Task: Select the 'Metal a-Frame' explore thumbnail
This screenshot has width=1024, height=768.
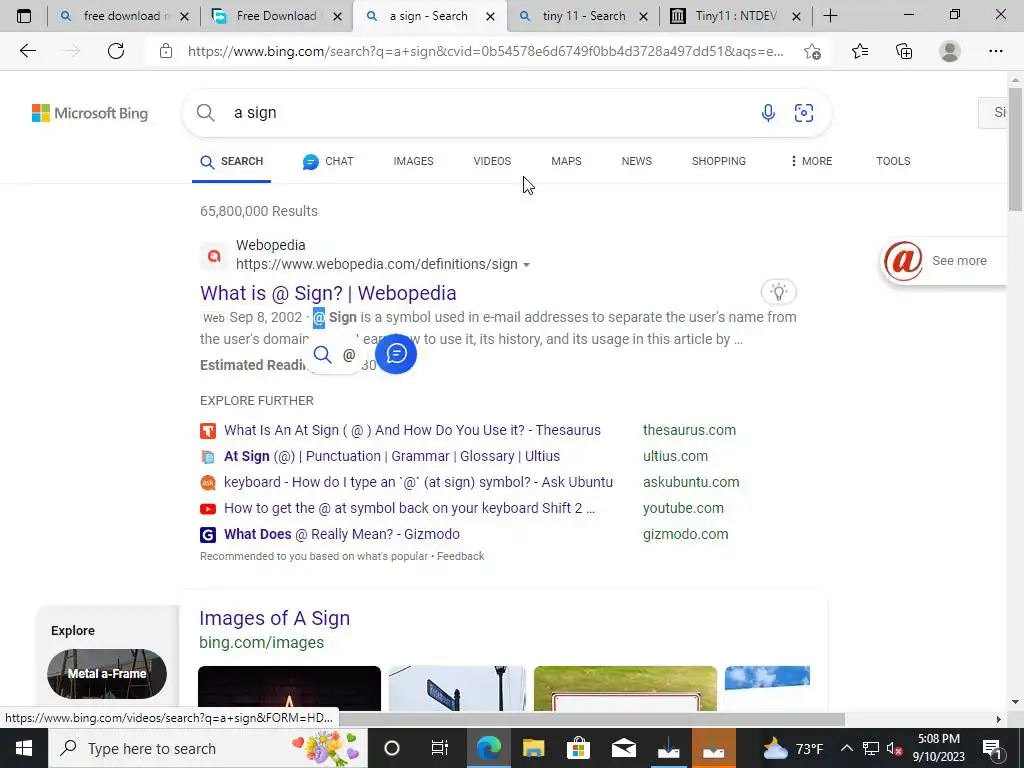Action: [107, 673]
